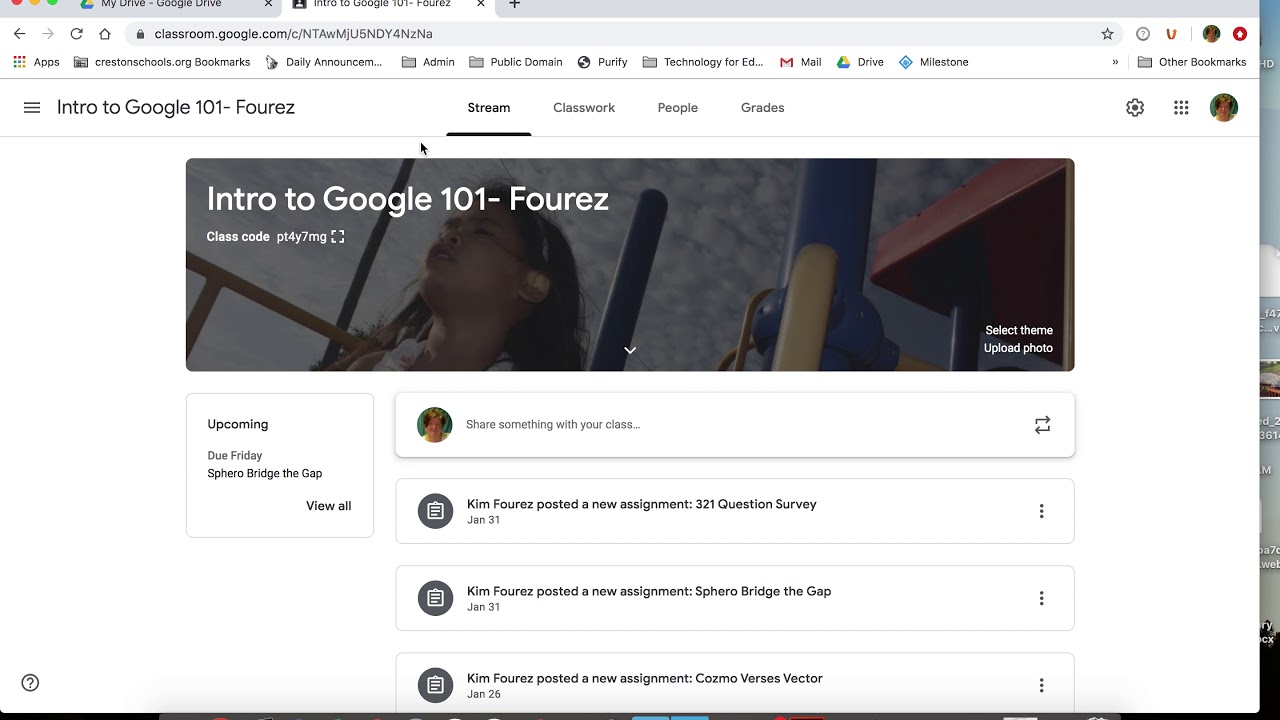Open Sphero Bridge the Gap upcoming item
The image size is (1280, 720).
click(265, 473)
